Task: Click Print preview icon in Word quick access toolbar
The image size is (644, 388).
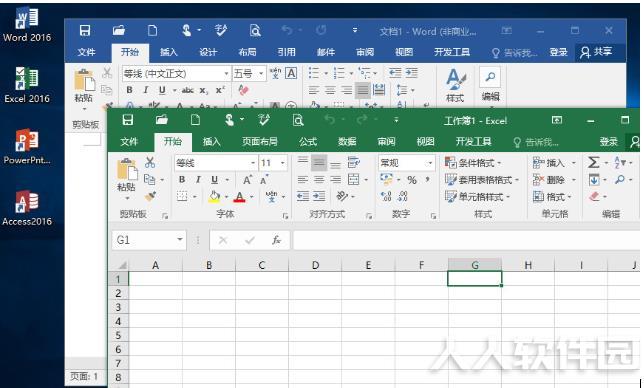Action: pyautogui.click(x=255, y=30)
